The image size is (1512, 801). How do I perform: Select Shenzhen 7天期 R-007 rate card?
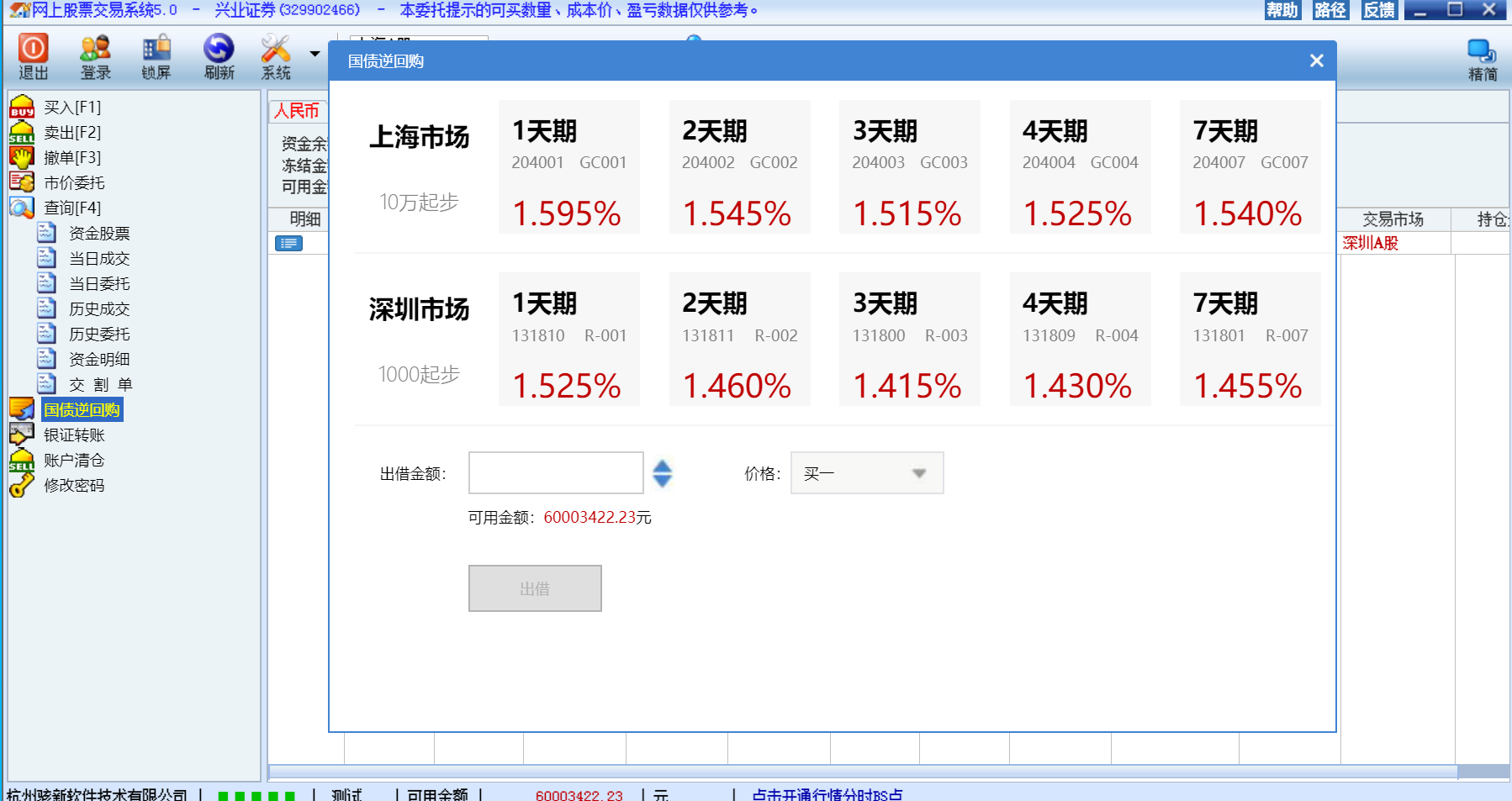(x=1250, y=339)
